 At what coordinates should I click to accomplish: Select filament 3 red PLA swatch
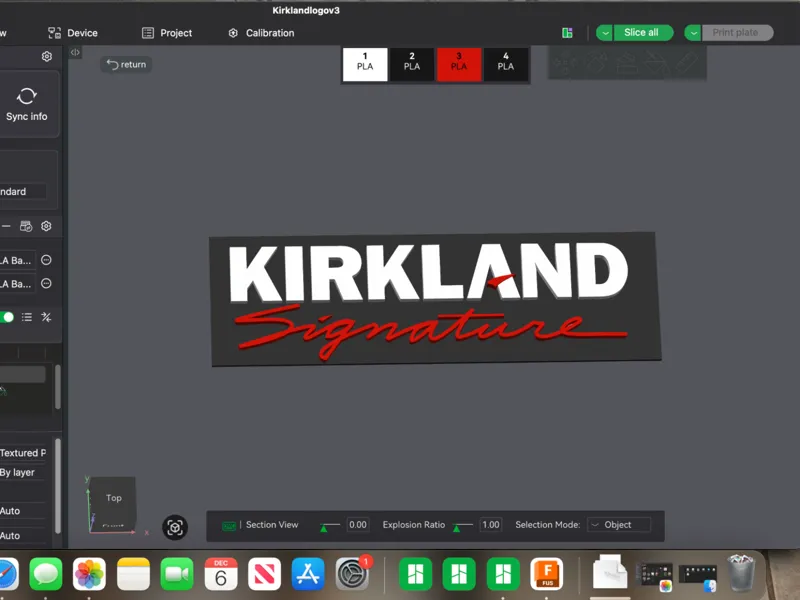[x=459, y=64]
